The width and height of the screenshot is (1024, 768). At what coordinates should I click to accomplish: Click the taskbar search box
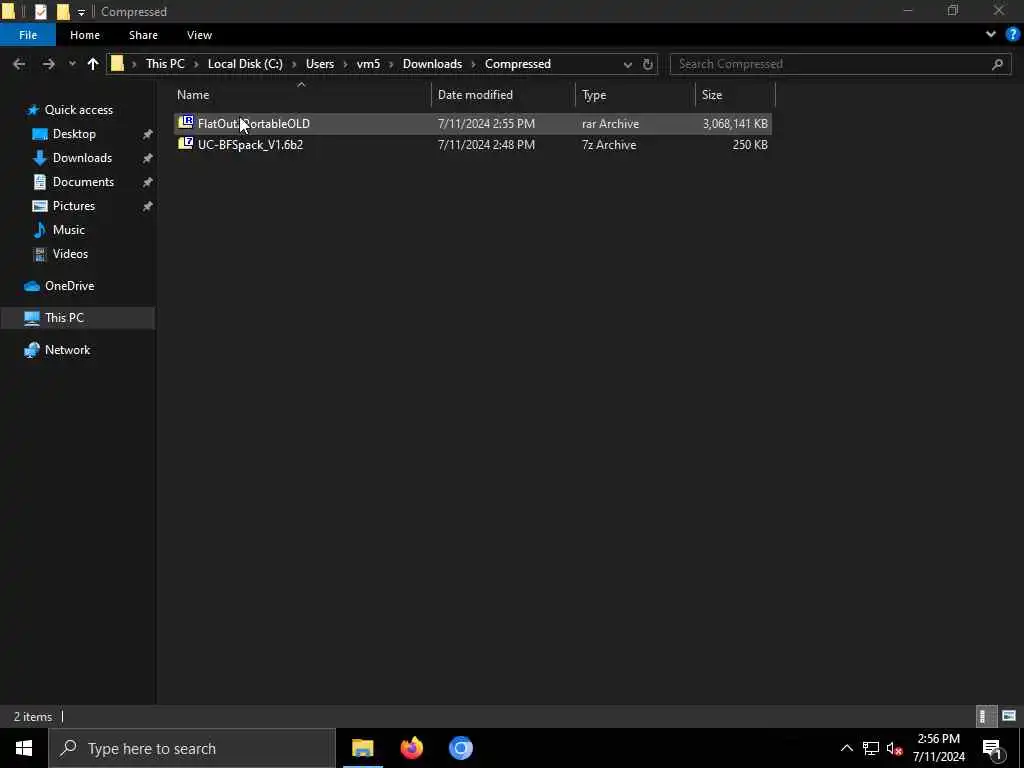pos(192,748)
